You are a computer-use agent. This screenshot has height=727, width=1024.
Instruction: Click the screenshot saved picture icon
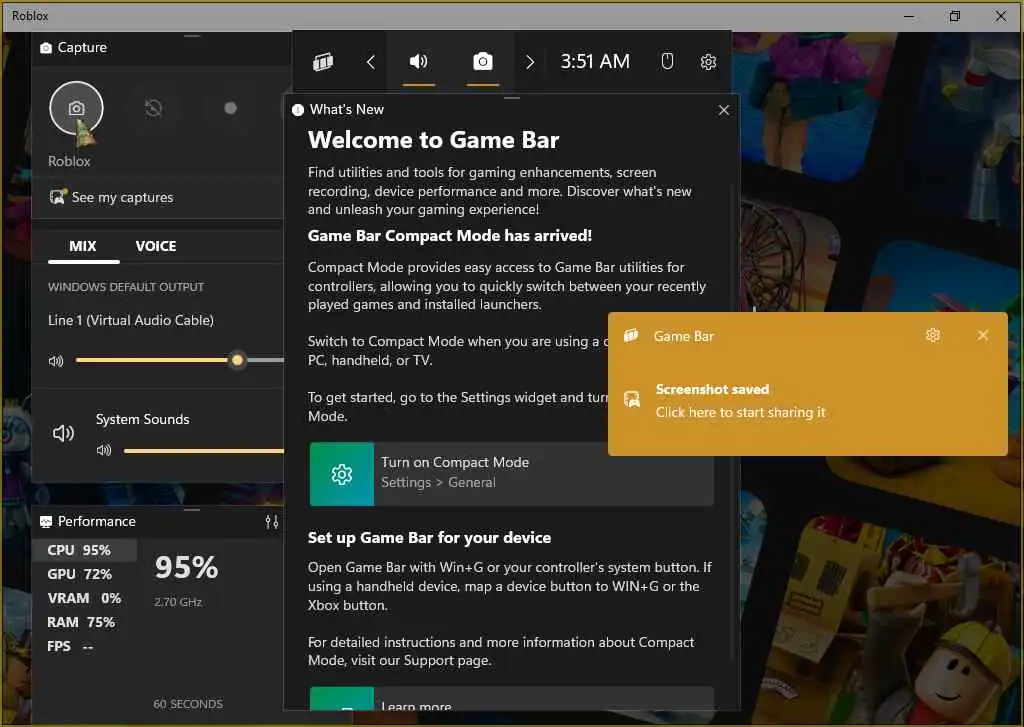pos(632,399)
